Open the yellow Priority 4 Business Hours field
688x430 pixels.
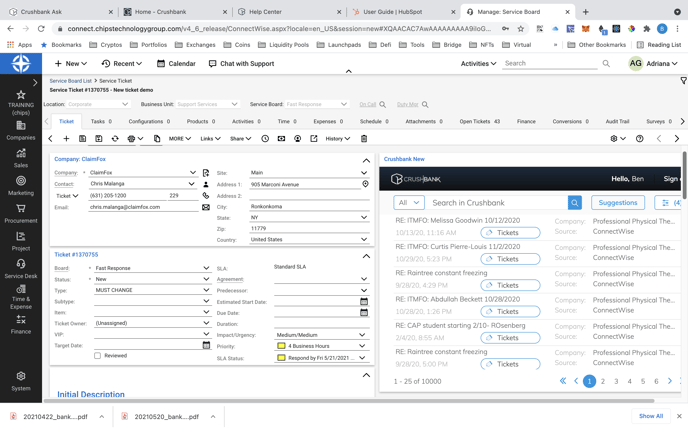click(321, 346)
